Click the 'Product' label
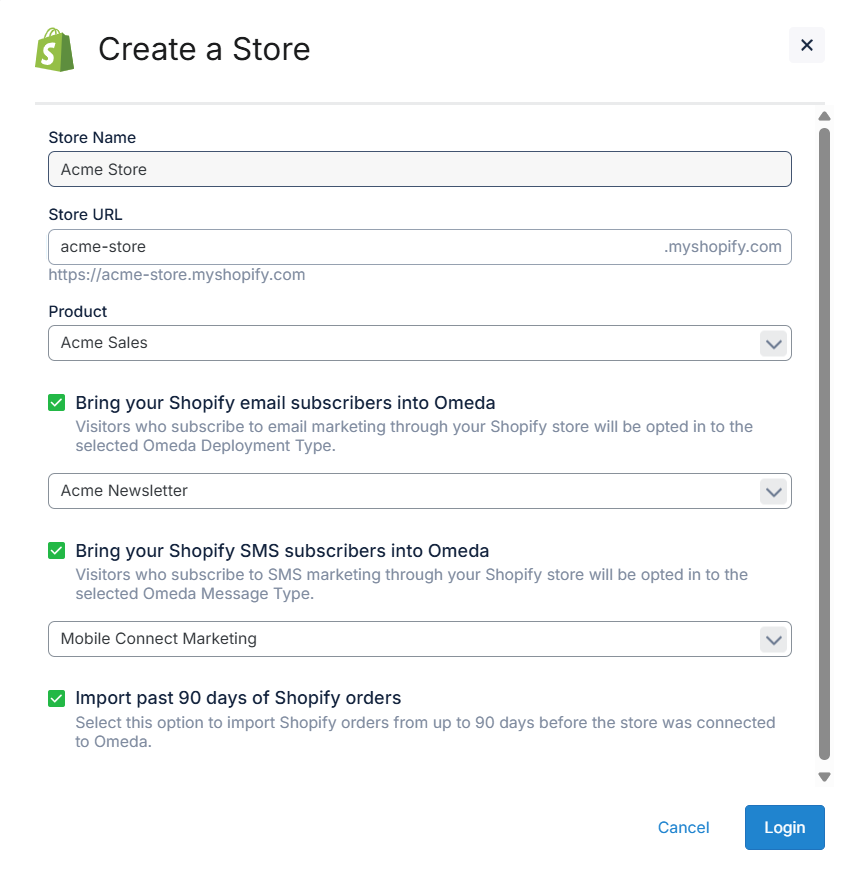Viewport: 851px width, 870px height. [78, 312]
